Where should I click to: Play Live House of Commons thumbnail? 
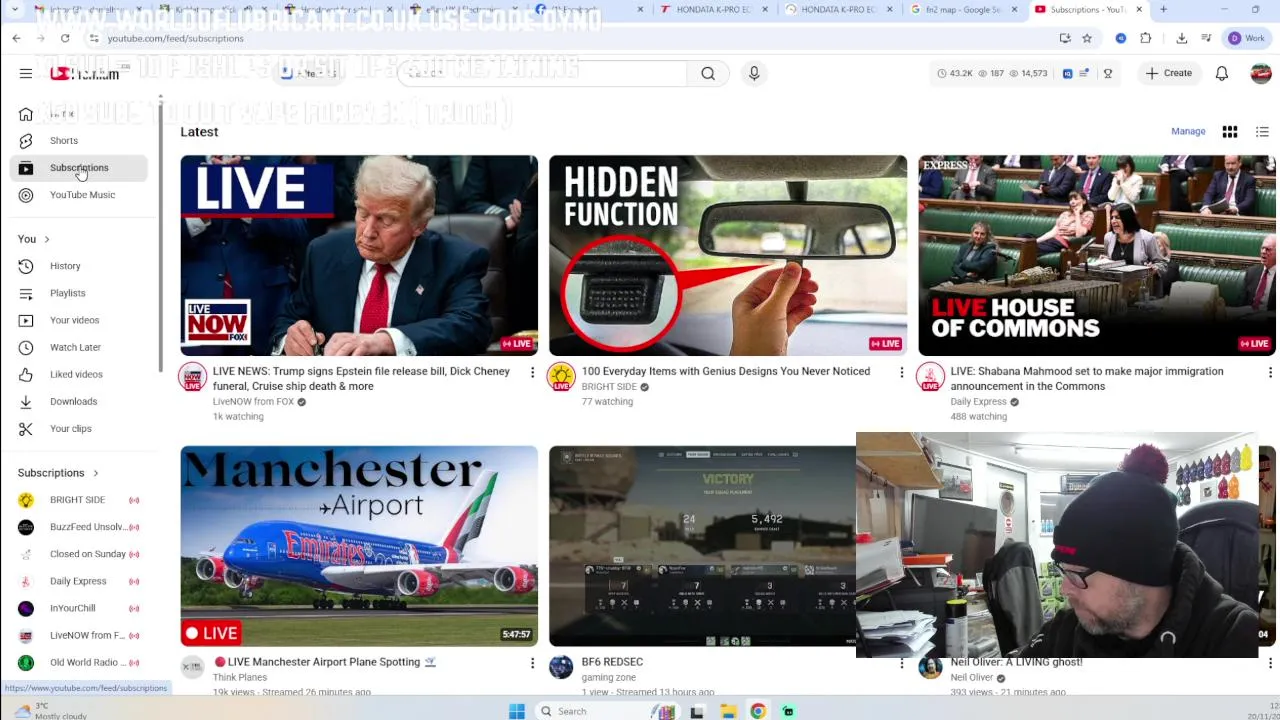[x=1097, y=255]
